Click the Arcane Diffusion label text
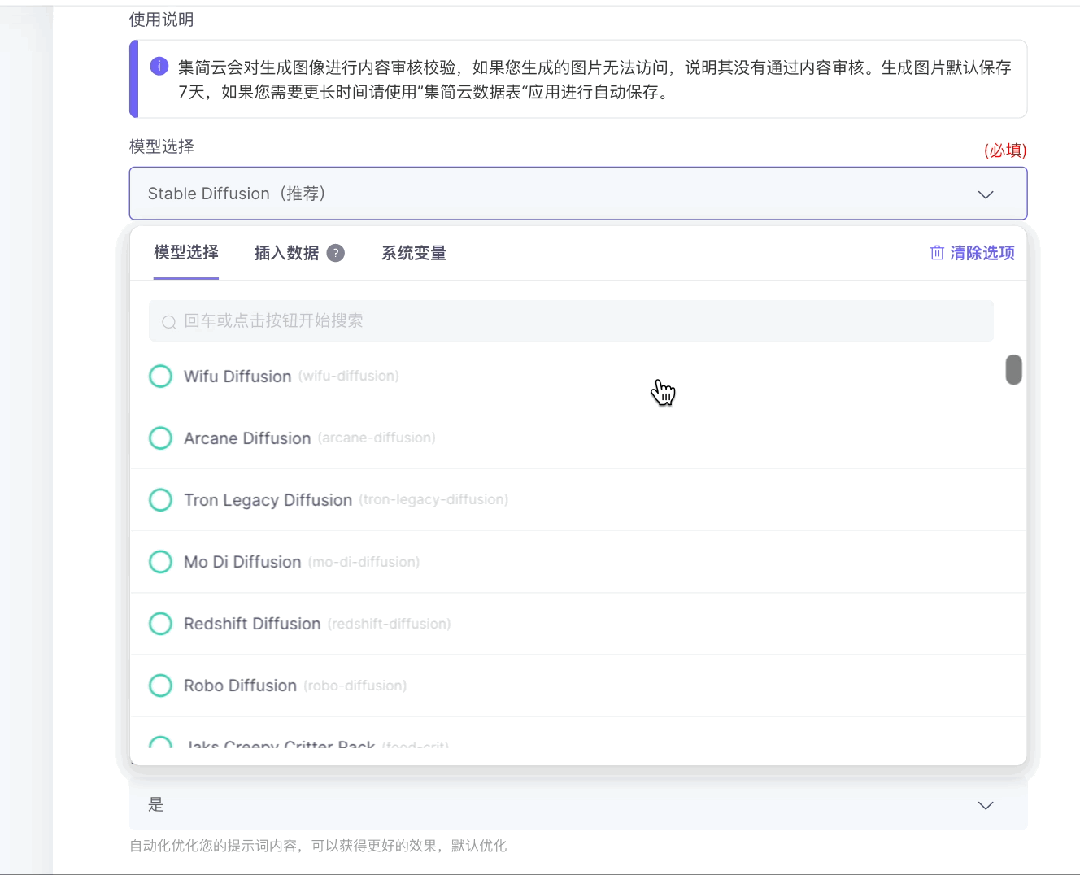 [x=247, y=438]
